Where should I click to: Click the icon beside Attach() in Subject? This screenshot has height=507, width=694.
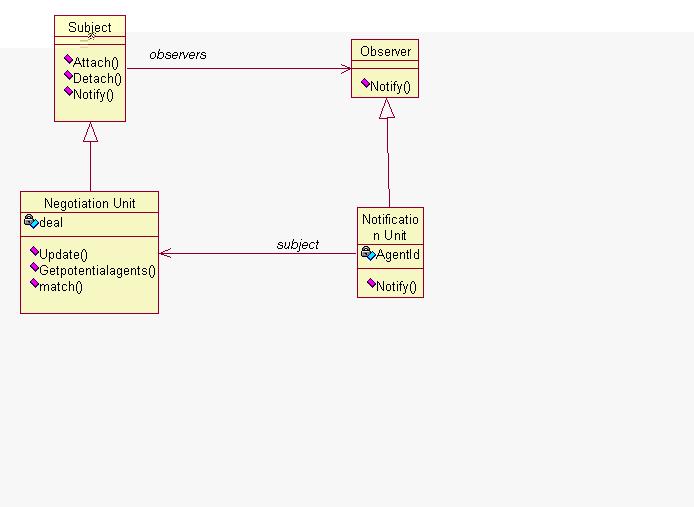point(68,60)
